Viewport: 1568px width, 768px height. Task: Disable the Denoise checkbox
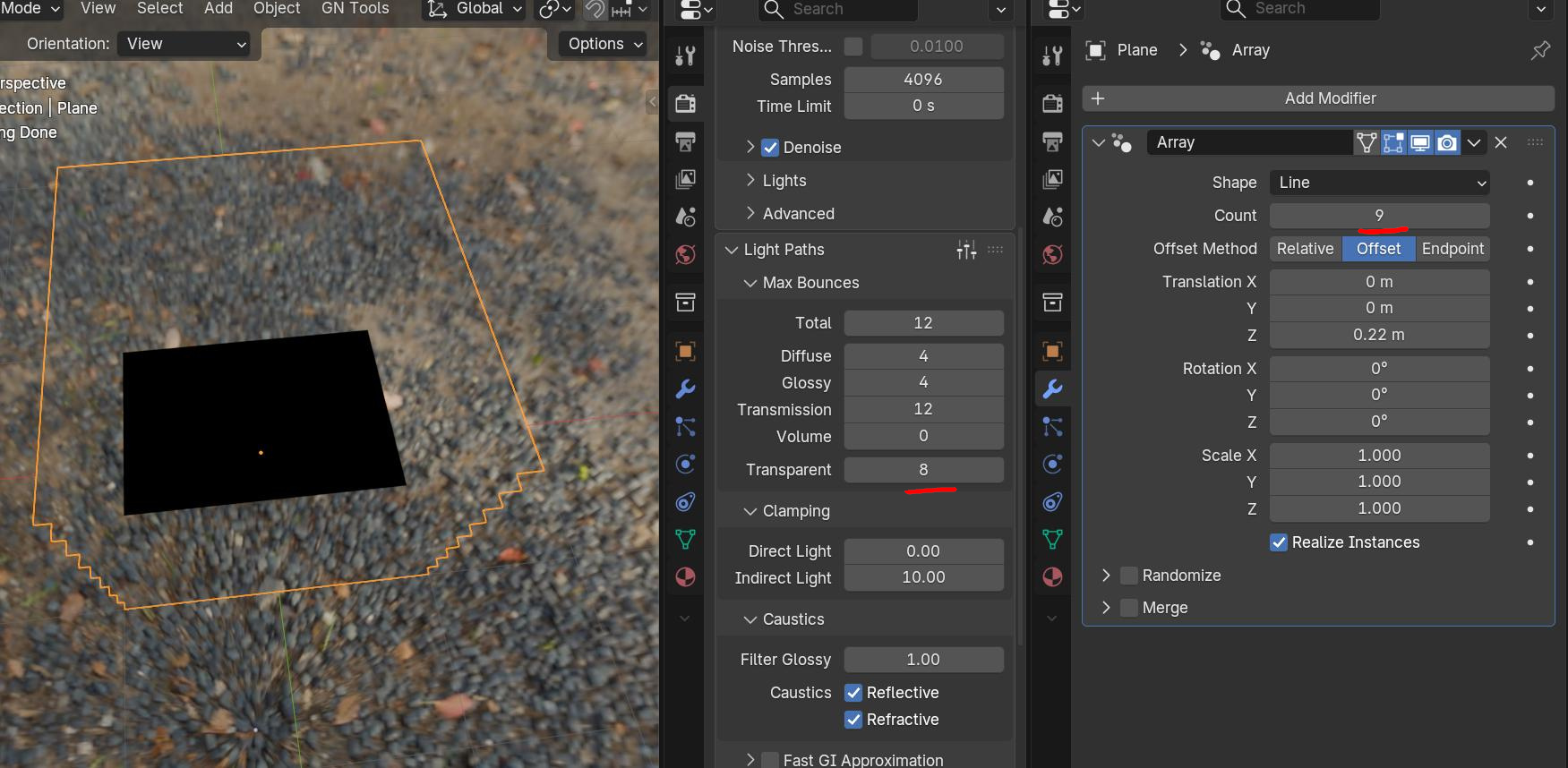pyautogui.click(x=770, y=148)
